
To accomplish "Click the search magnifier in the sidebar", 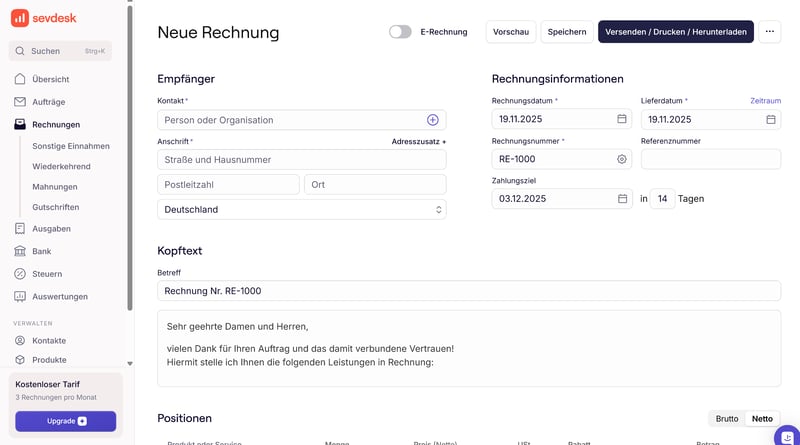I will (x=20, y=51).
